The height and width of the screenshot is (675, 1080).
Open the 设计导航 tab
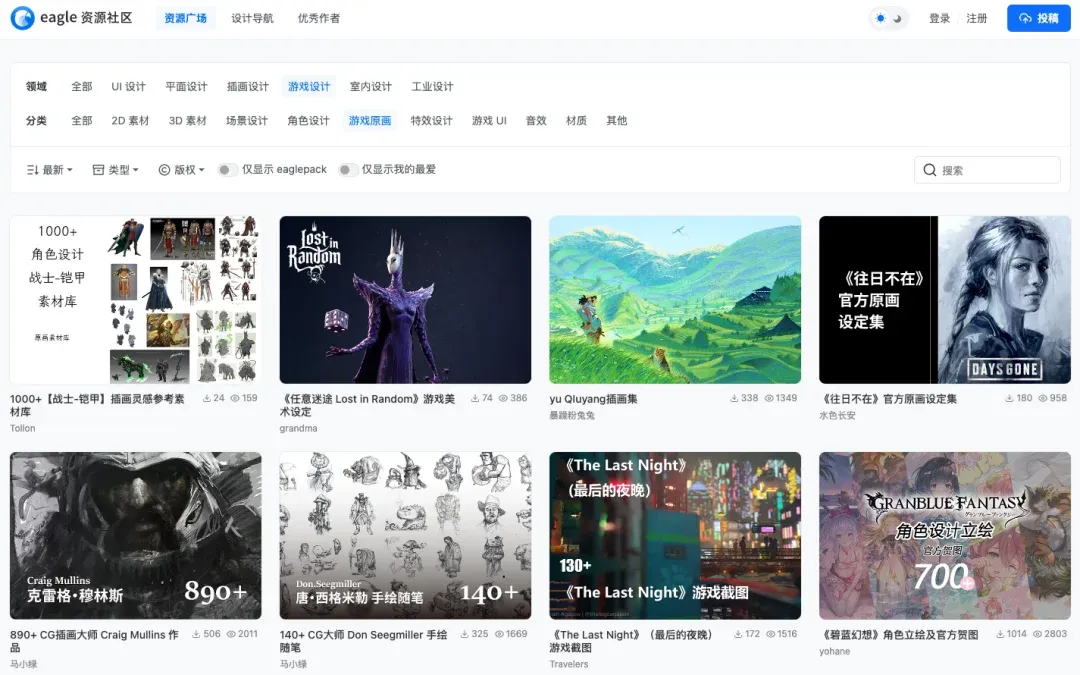252,18
